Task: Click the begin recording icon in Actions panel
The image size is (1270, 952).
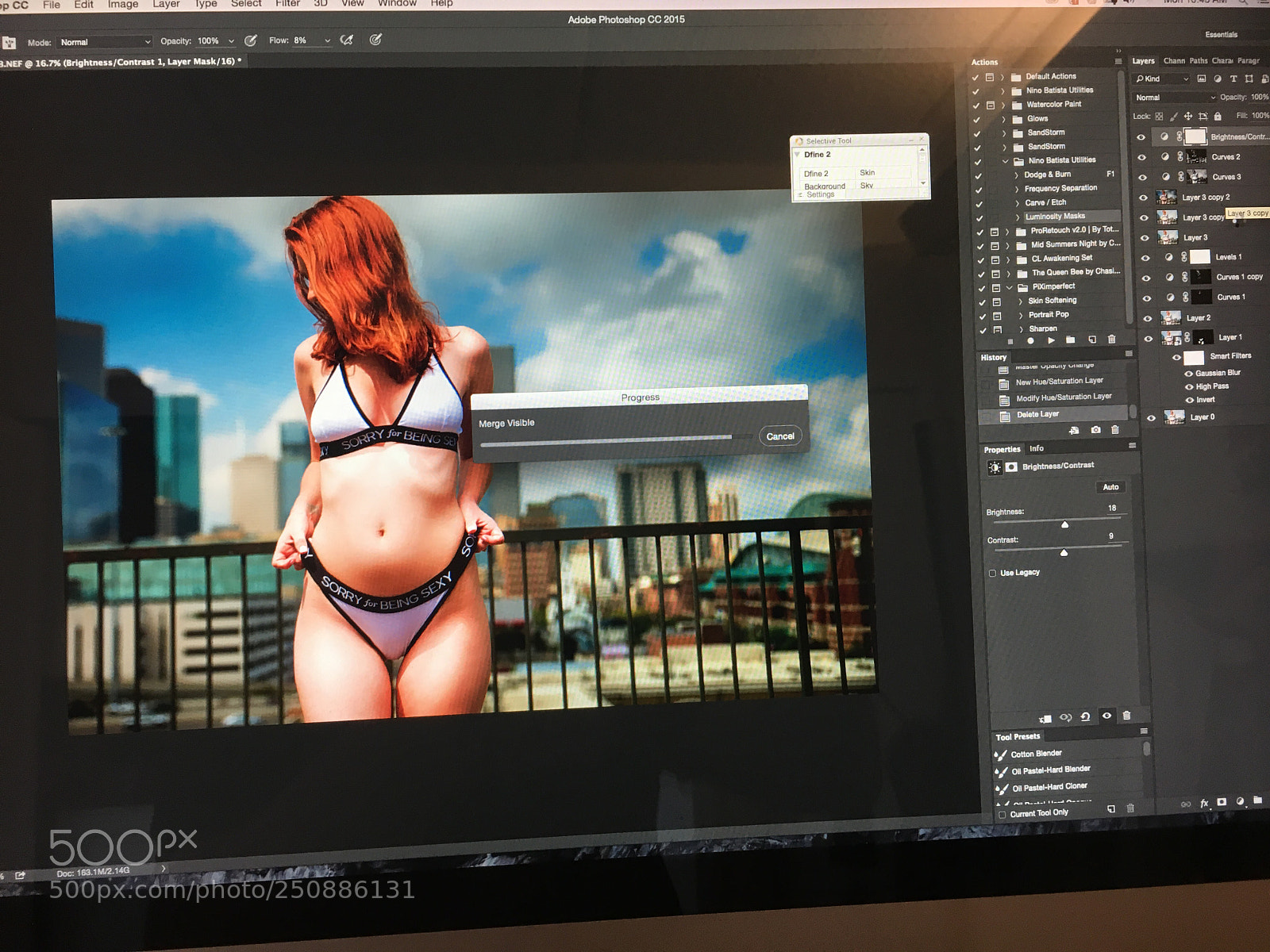Action: [x=1030, y=340]
